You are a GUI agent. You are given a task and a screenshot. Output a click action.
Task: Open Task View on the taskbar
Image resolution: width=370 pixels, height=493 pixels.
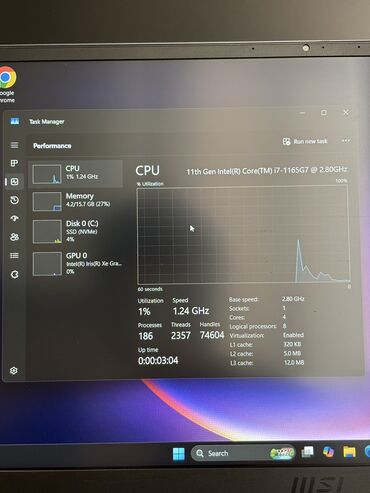(307, 452)
